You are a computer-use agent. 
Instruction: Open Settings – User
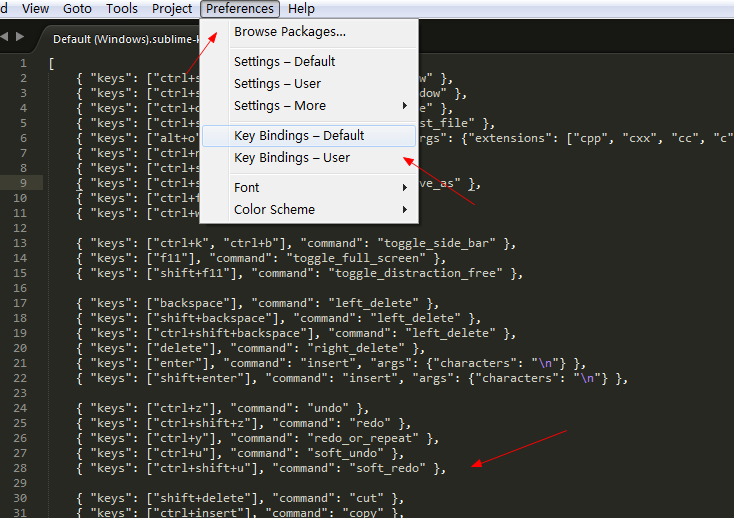click(277, 84)
